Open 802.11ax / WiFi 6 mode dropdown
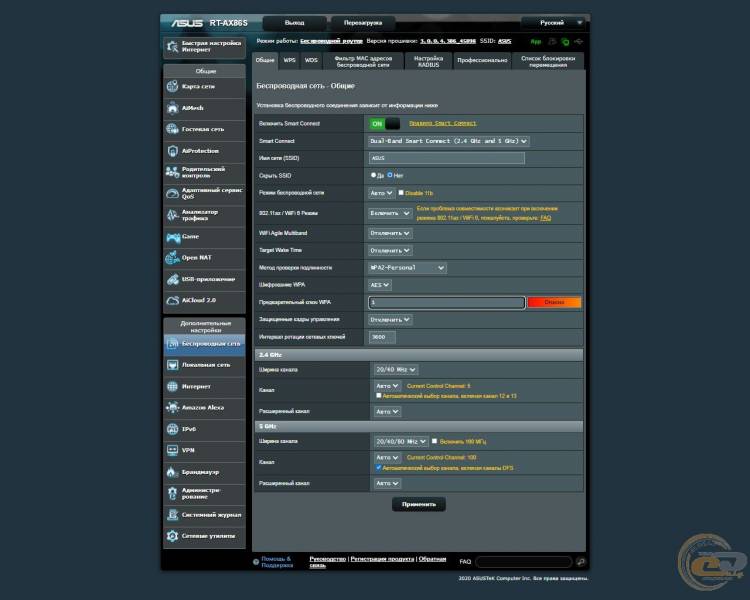Image resolution: width=750 pixels, height=600 pixels. click(390, 213)
